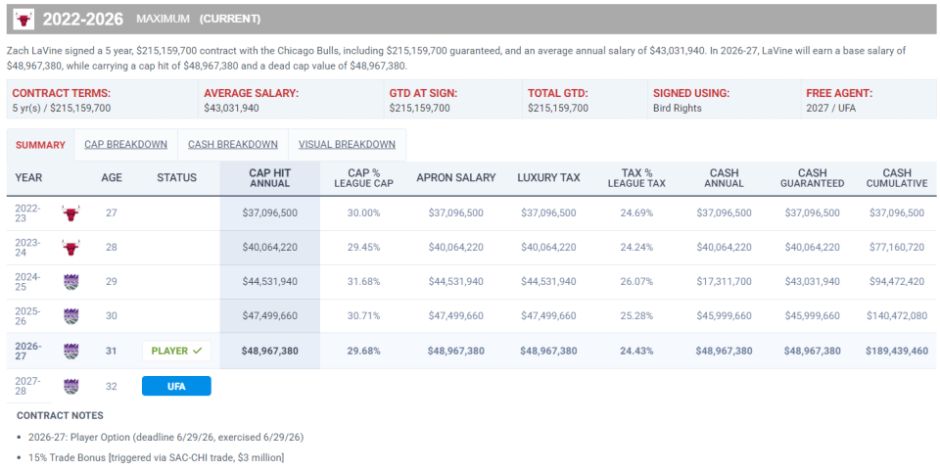Click the Bulls team icon for 2023-24
This screenshot has height=471, width=940.
click(x=71, y=247)
